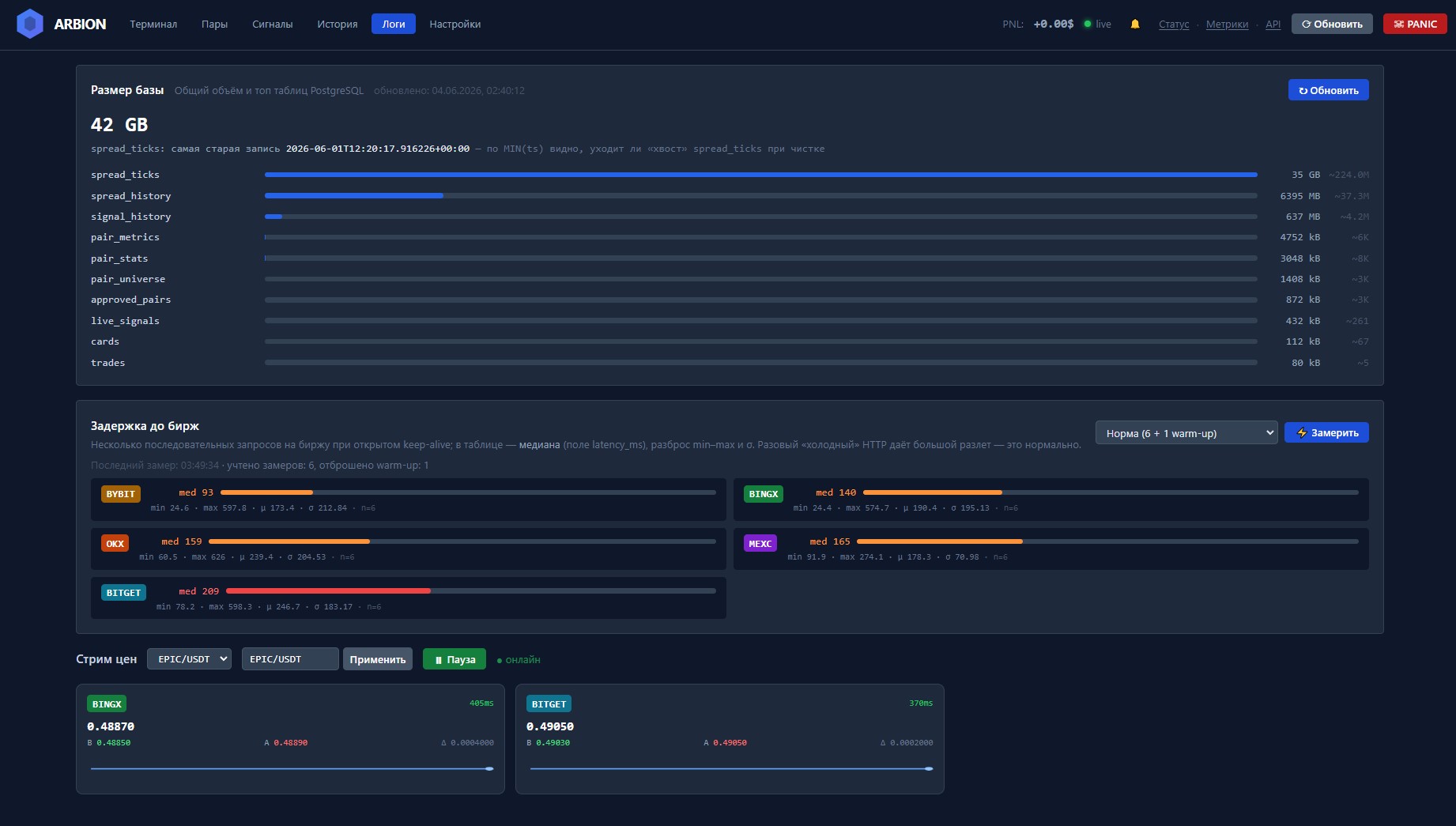Viewport: 1456px width, 826px height.
Task: Open the Метрики link
Action: point(1227,24)
